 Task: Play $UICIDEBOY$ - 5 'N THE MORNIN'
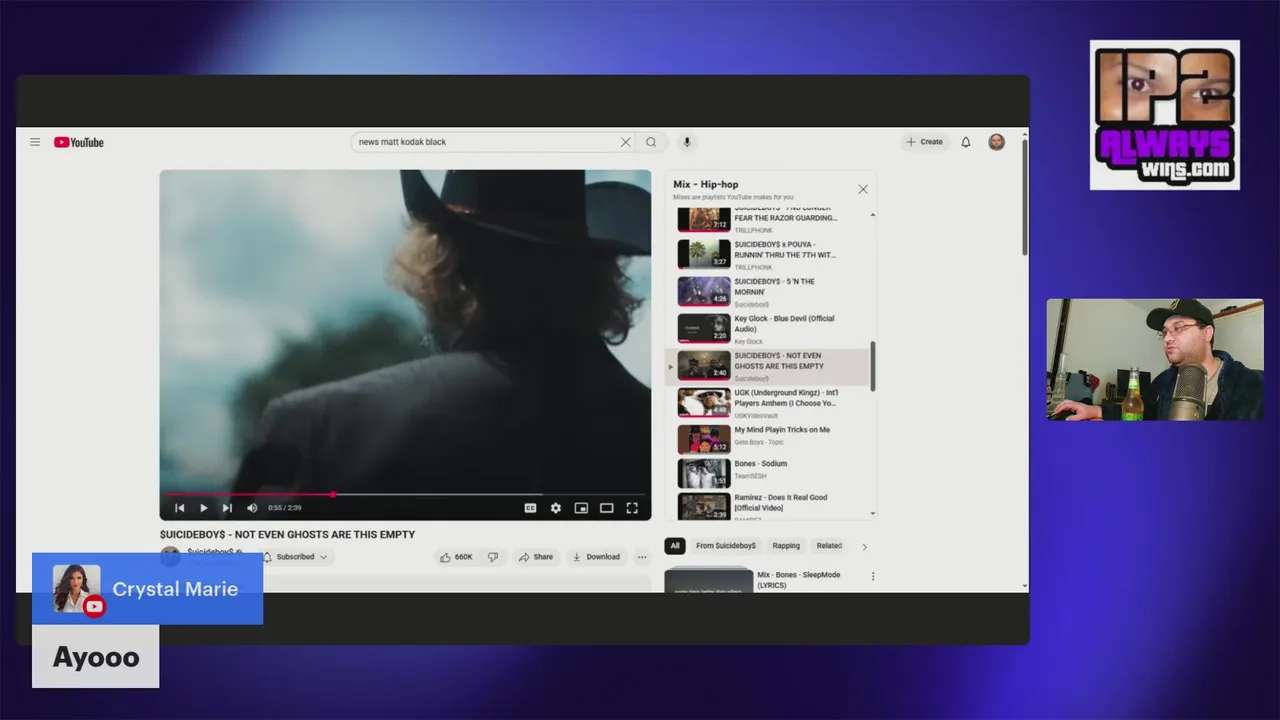pos(770,292)
